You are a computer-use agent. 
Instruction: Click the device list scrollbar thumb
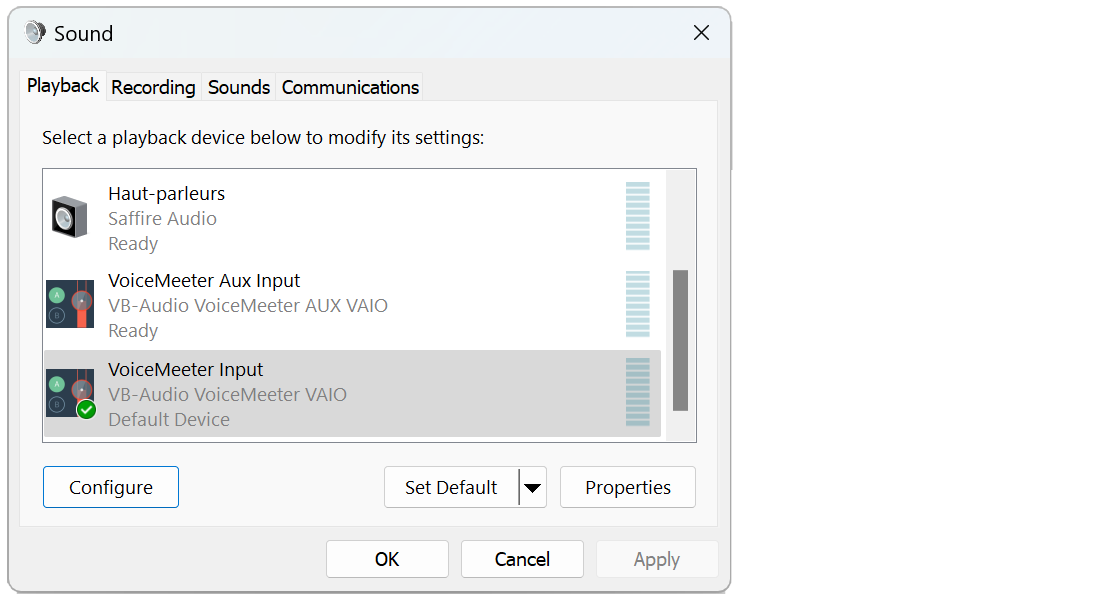(x=680, y=340)
